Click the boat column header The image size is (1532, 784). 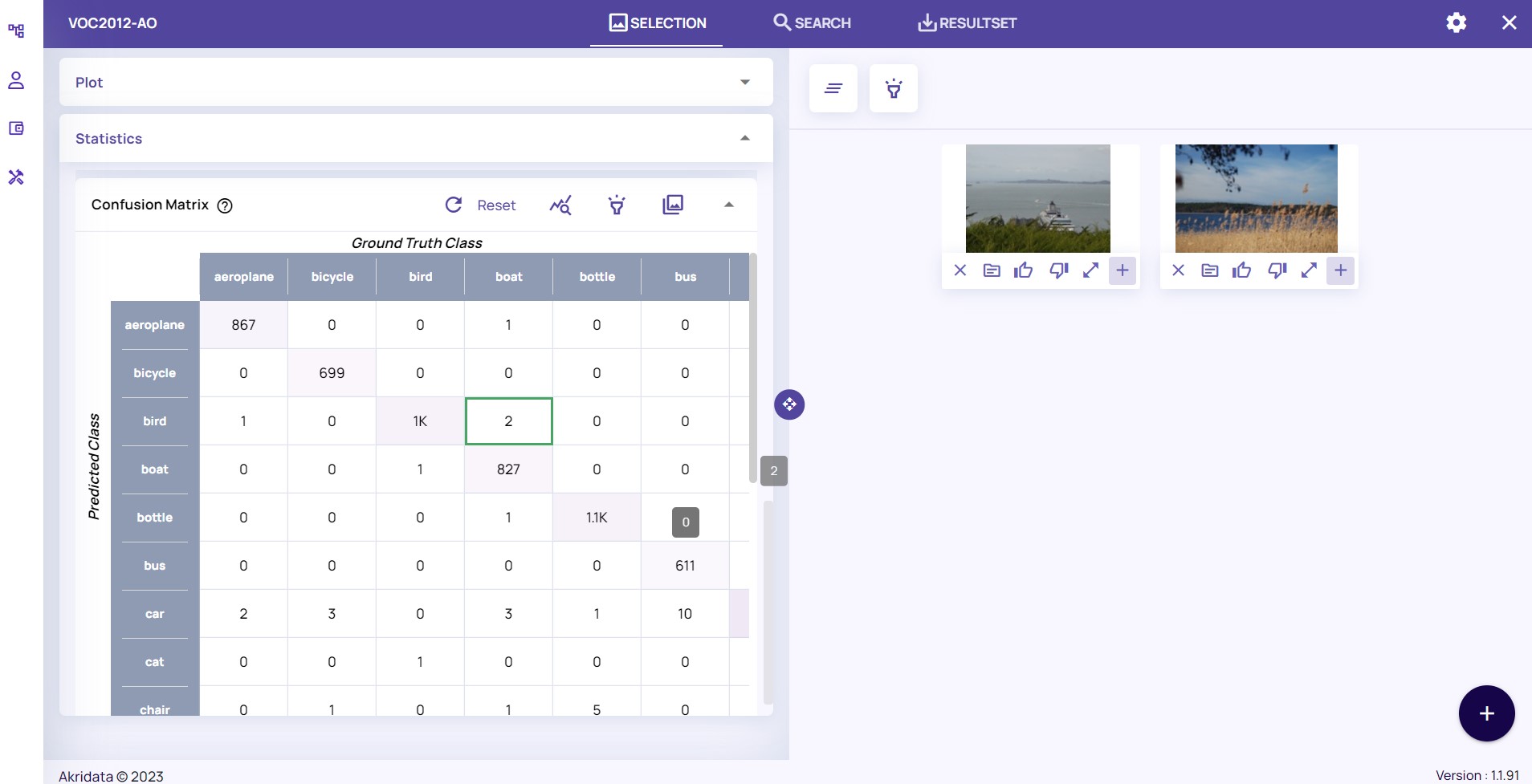[508, 277]
